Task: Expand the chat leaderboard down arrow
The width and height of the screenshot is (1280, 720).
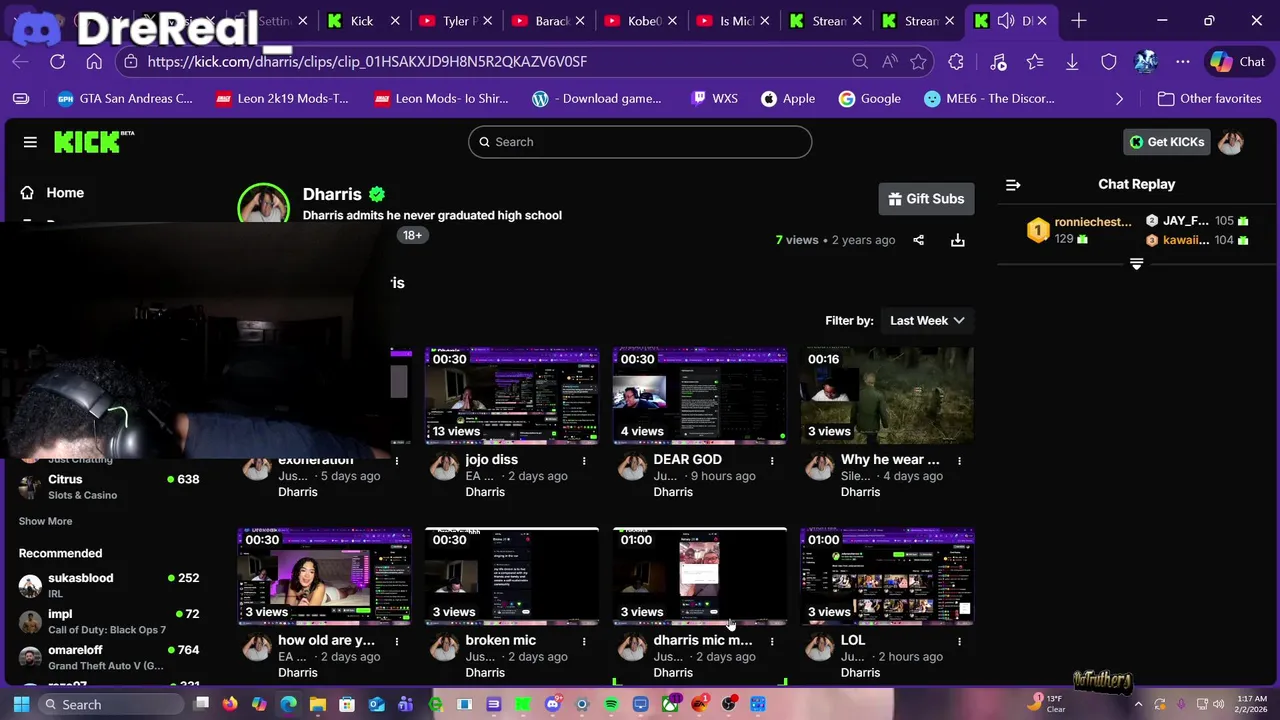Action: (1136, 264)
